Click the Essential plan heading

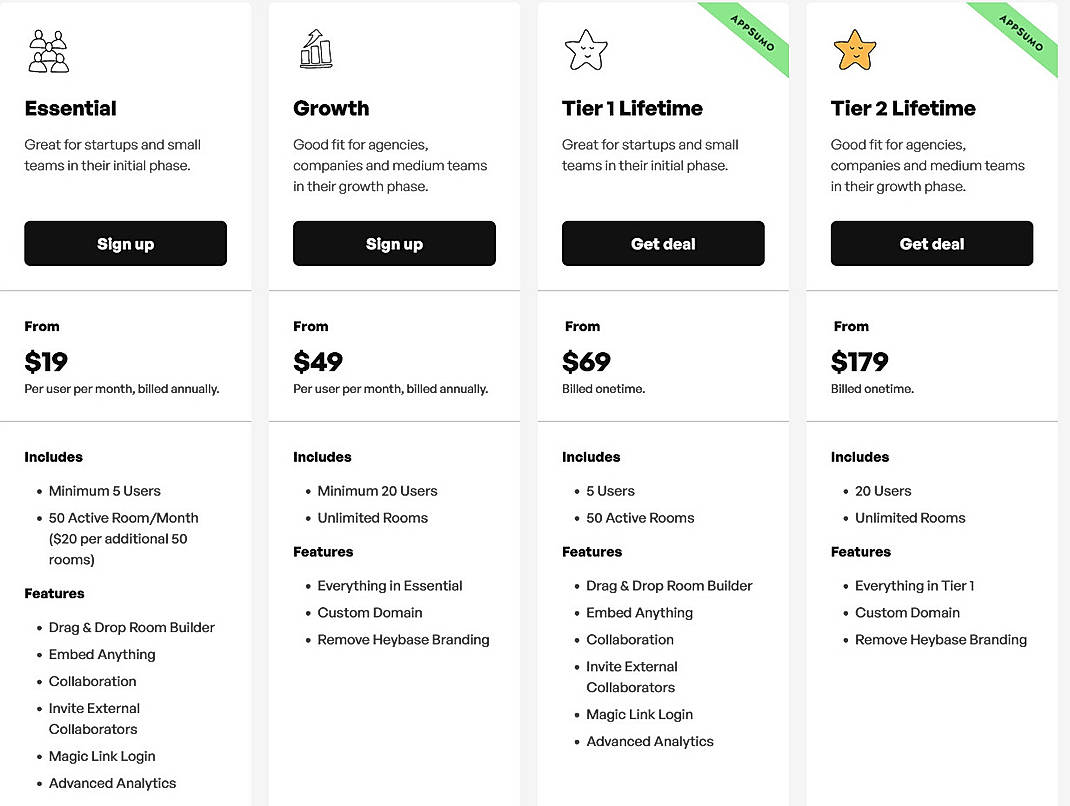pyautogui.click(x=70, y=108)
